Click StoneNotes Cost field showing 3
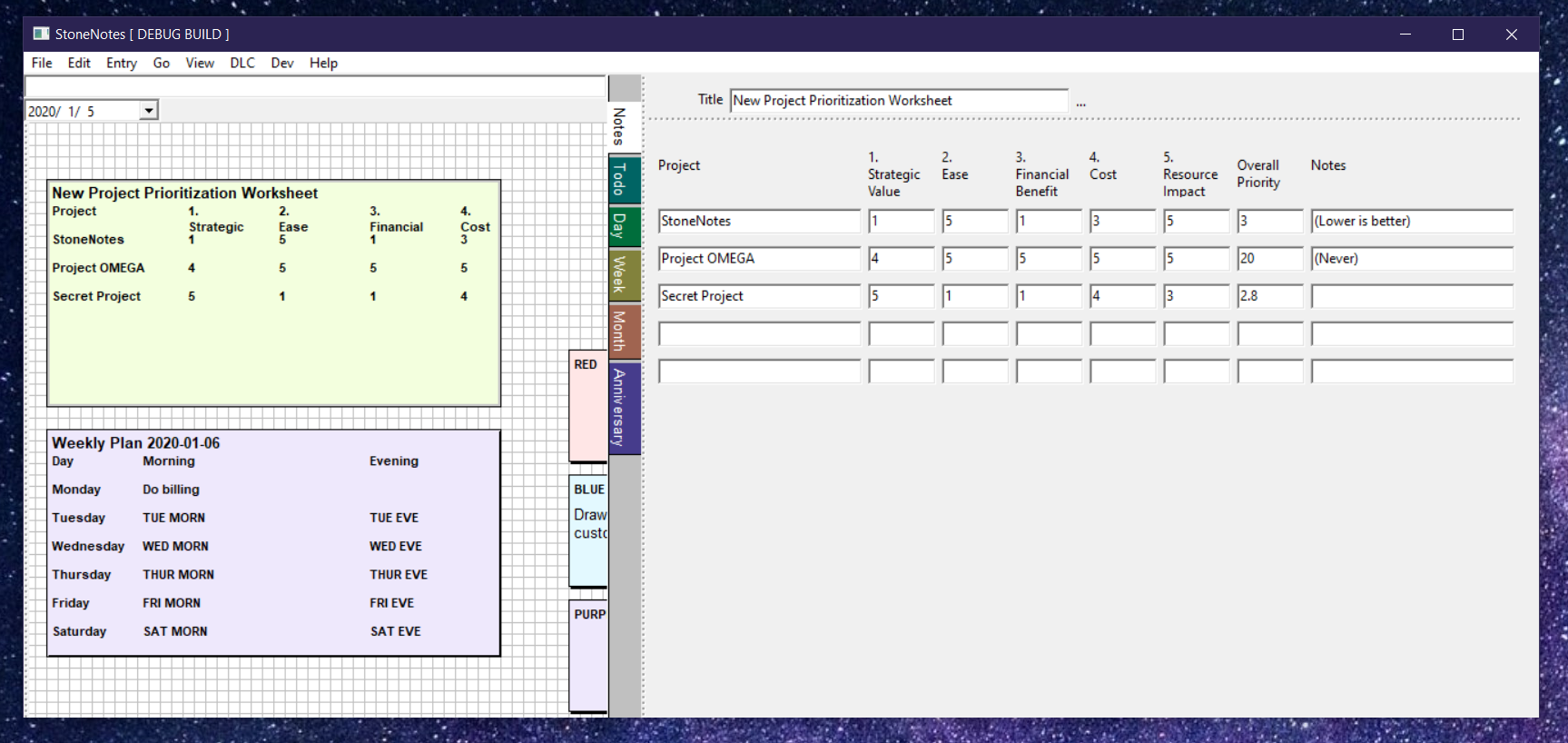Image resolution: width=1568 pixels, height=743 pixels. pyautogui.click(x=1123, y=221)
